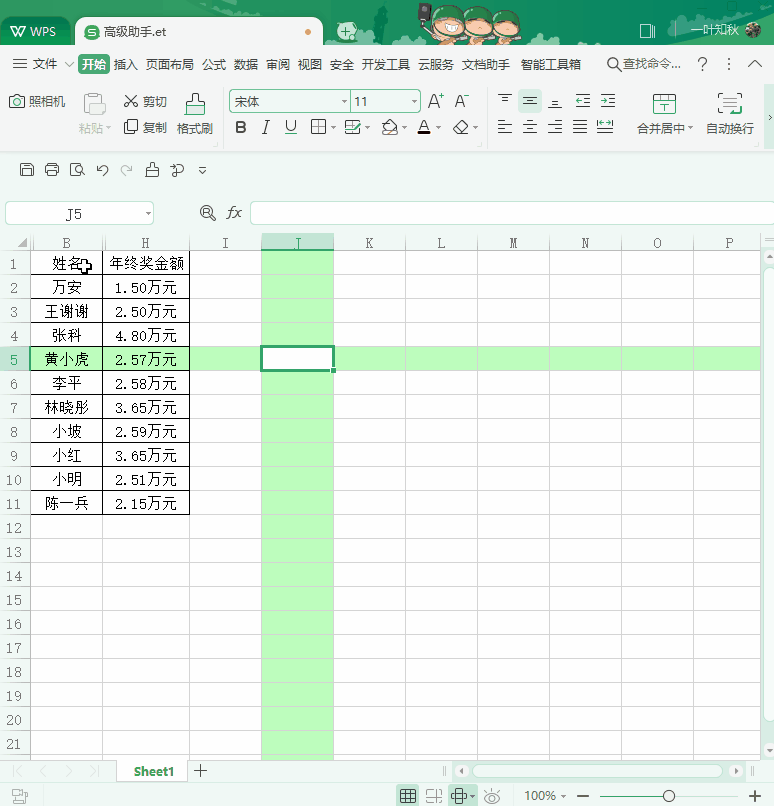Click the top align icon

pos(505,100)
